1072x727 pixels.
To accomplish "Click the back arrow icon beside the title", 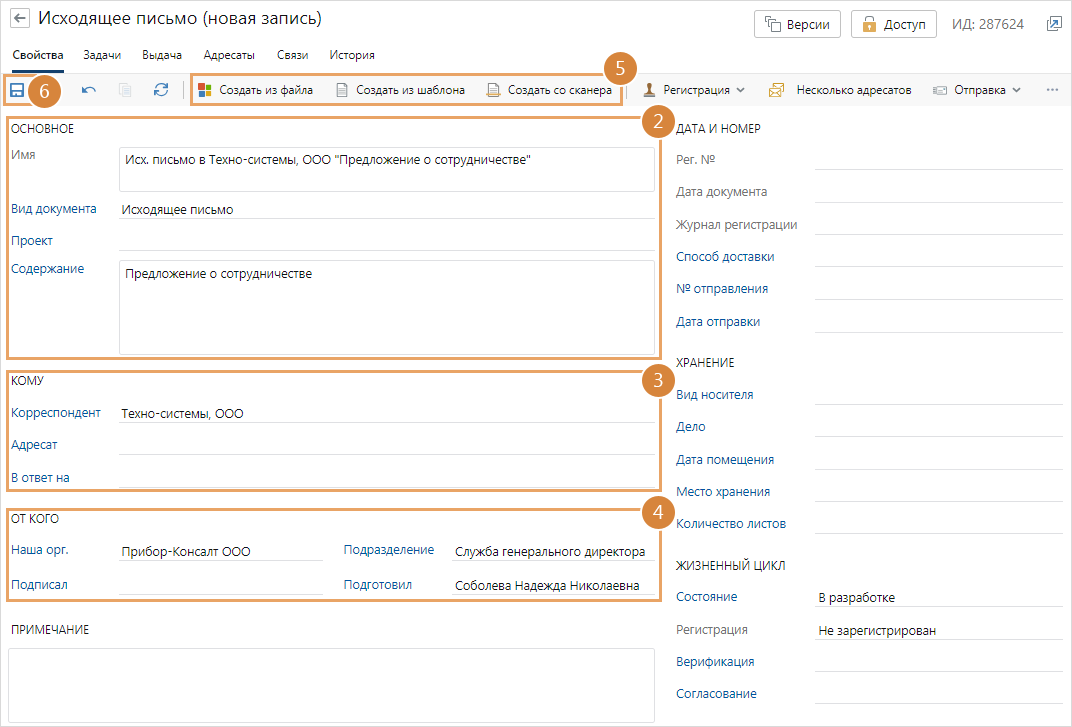I will (x=20, y=20).
